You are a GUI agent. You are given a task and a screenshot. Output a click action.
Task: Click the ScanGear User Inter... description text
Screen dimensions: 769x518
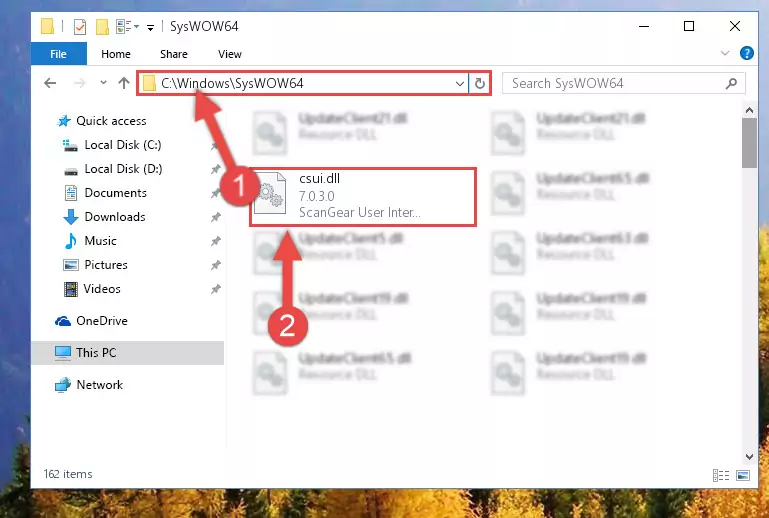(x=359, y=212)
